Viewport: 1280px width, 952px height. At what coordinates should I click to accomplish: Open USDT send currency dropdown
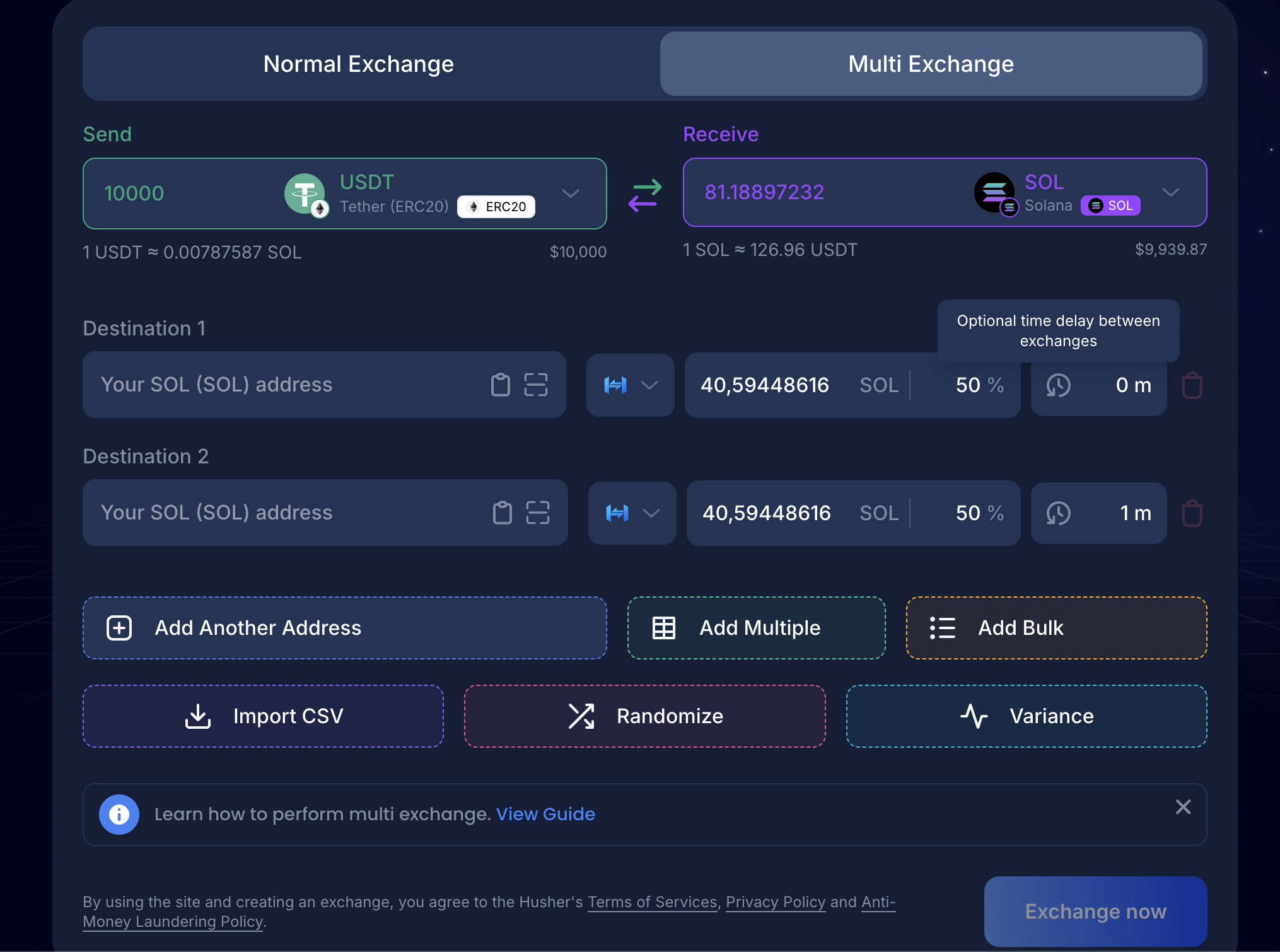coord(570,194)
